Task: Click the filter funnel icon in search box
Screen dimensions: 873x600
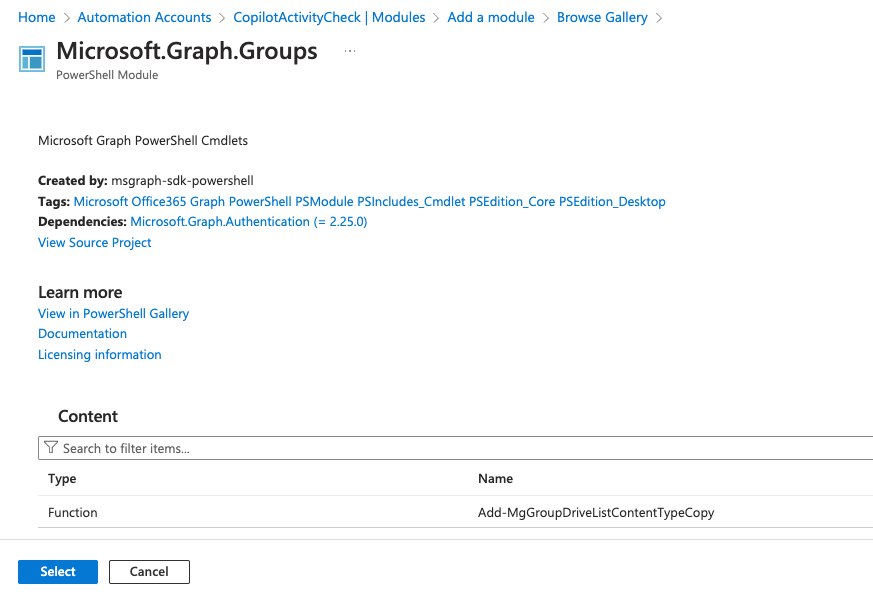Action: click(51, 448)
